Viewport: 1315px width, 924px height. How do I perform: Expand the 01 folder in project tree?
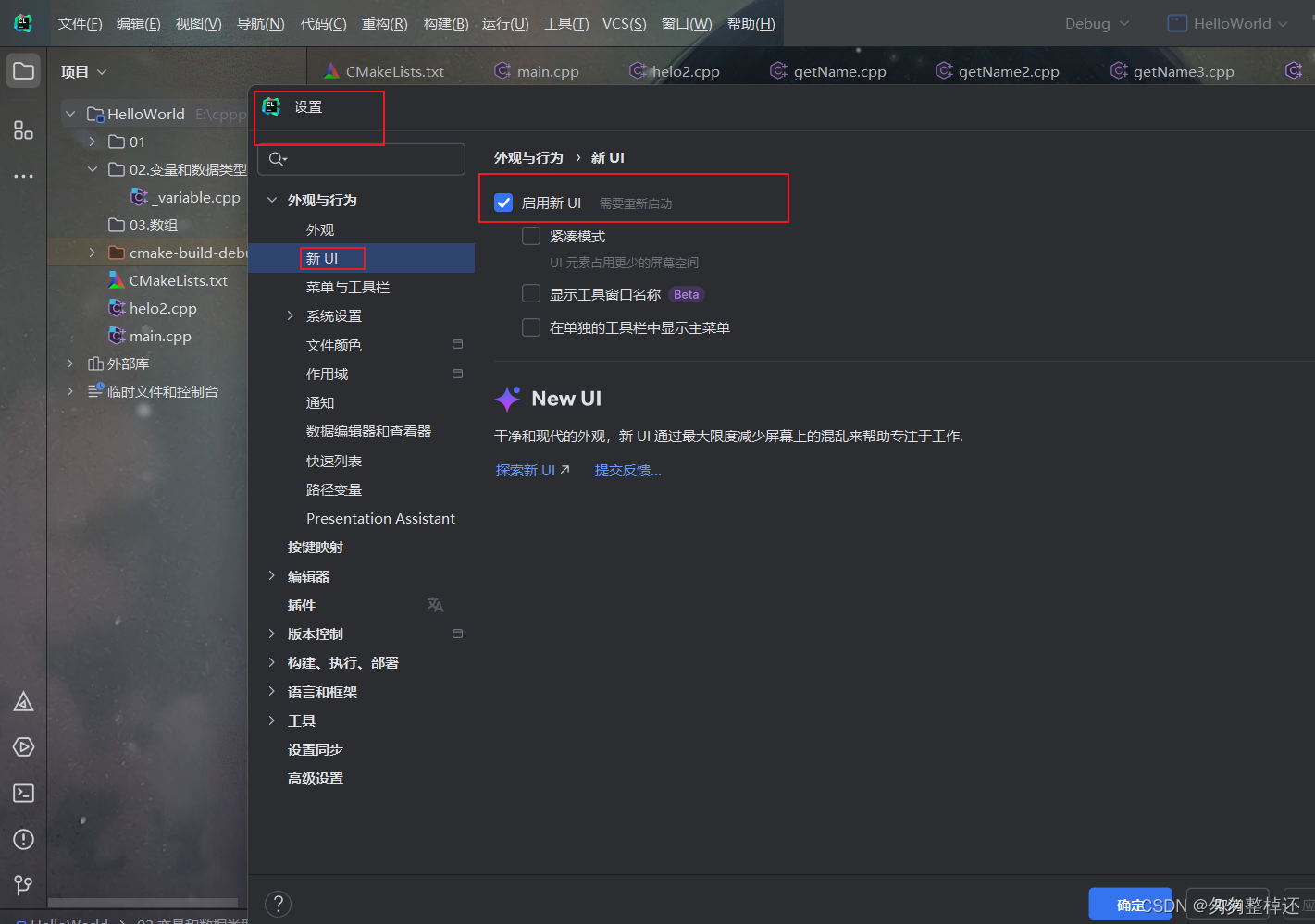[x=93, y=142]
